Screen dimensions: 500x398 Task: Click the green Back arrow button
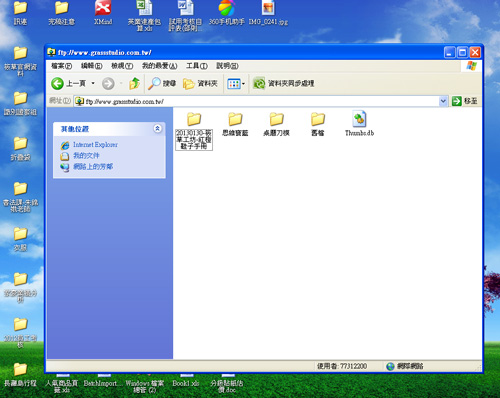pyautogui.click(x=57, y=83)
